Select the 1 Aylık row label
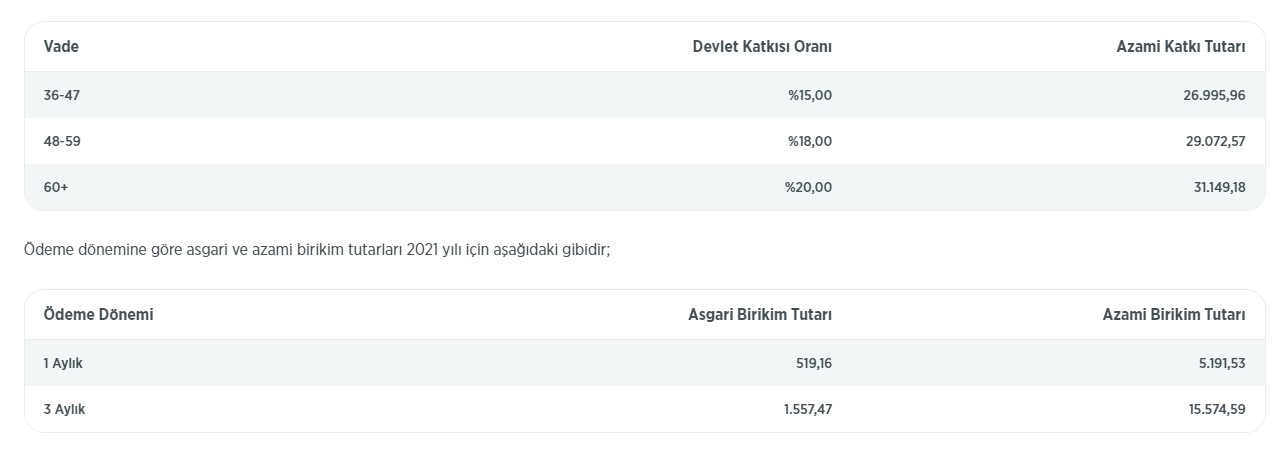 [x=63, y=363]
